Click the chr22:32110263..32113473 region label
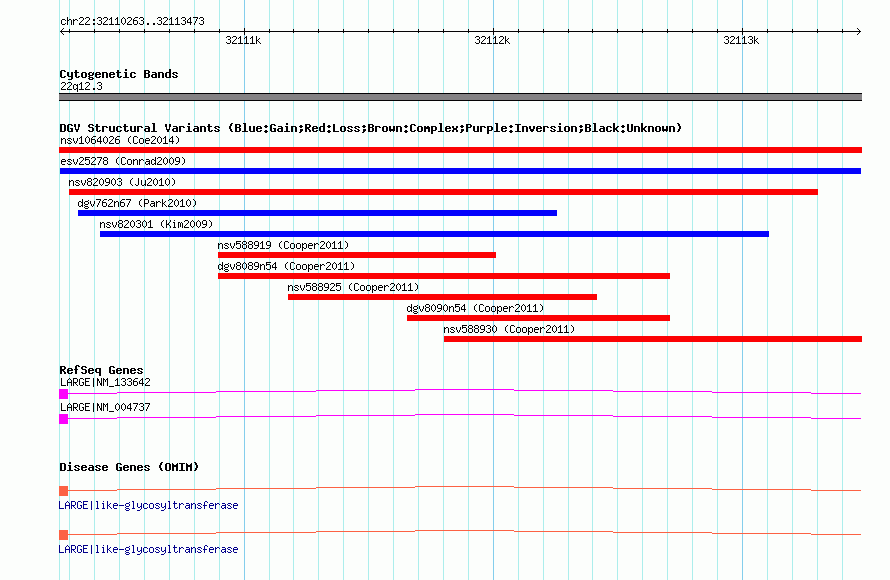The image size is (890, 580). tap(132, 22)
